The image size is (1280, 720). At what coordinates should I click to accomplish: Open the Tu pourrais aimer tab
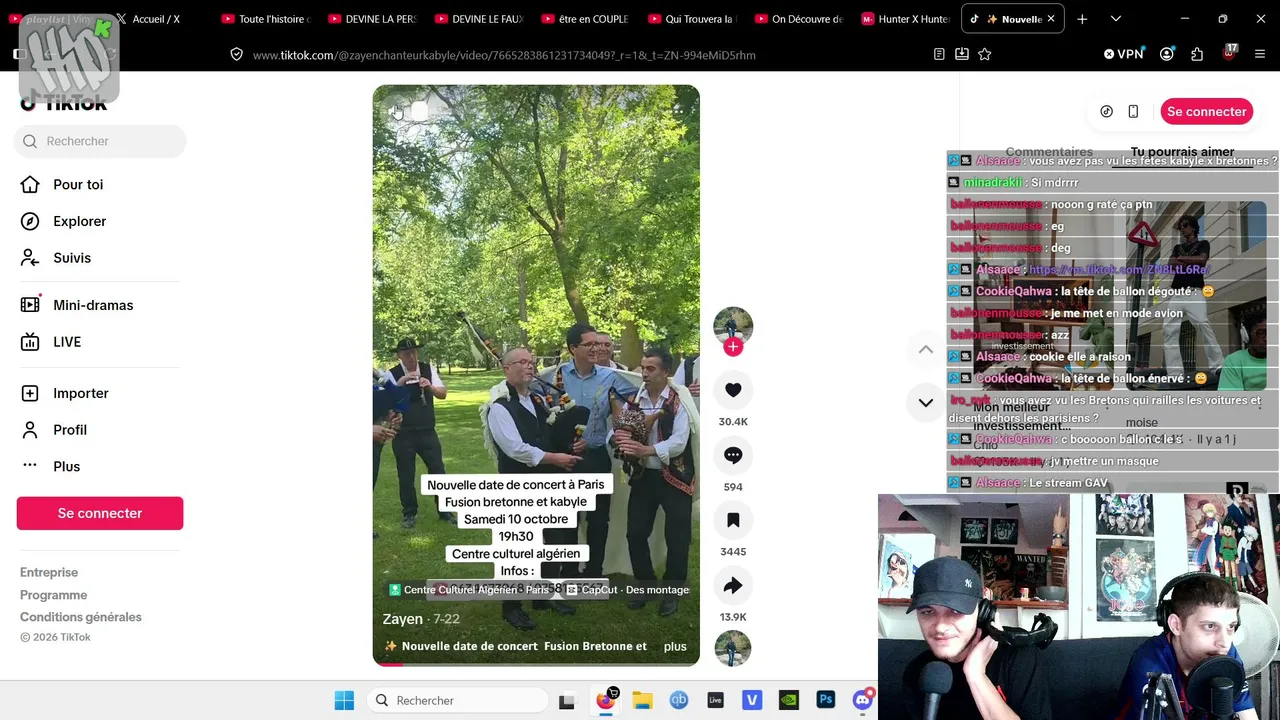pyautogui.click(x=1182, y=152)
